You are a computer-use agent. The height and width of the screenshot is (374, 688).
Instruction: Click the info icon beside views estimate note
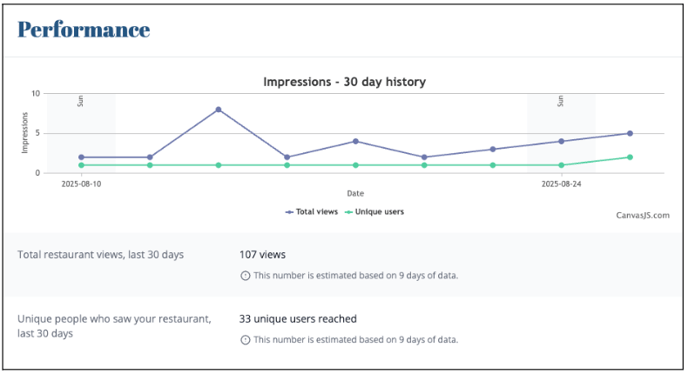click(245, 276)
